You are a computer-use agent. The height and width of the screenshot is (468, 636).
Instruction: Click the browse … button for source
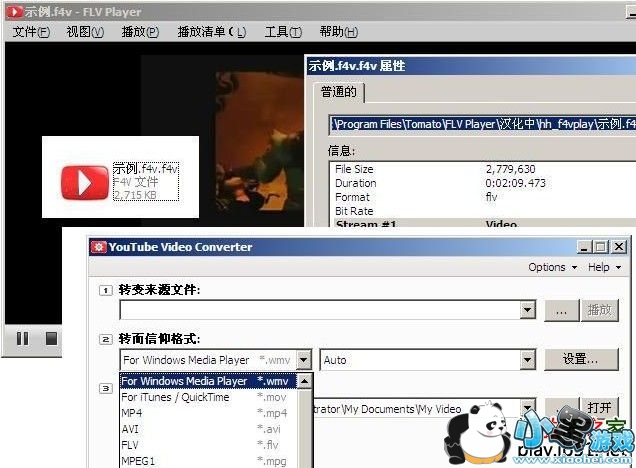(x=561, y=310)
